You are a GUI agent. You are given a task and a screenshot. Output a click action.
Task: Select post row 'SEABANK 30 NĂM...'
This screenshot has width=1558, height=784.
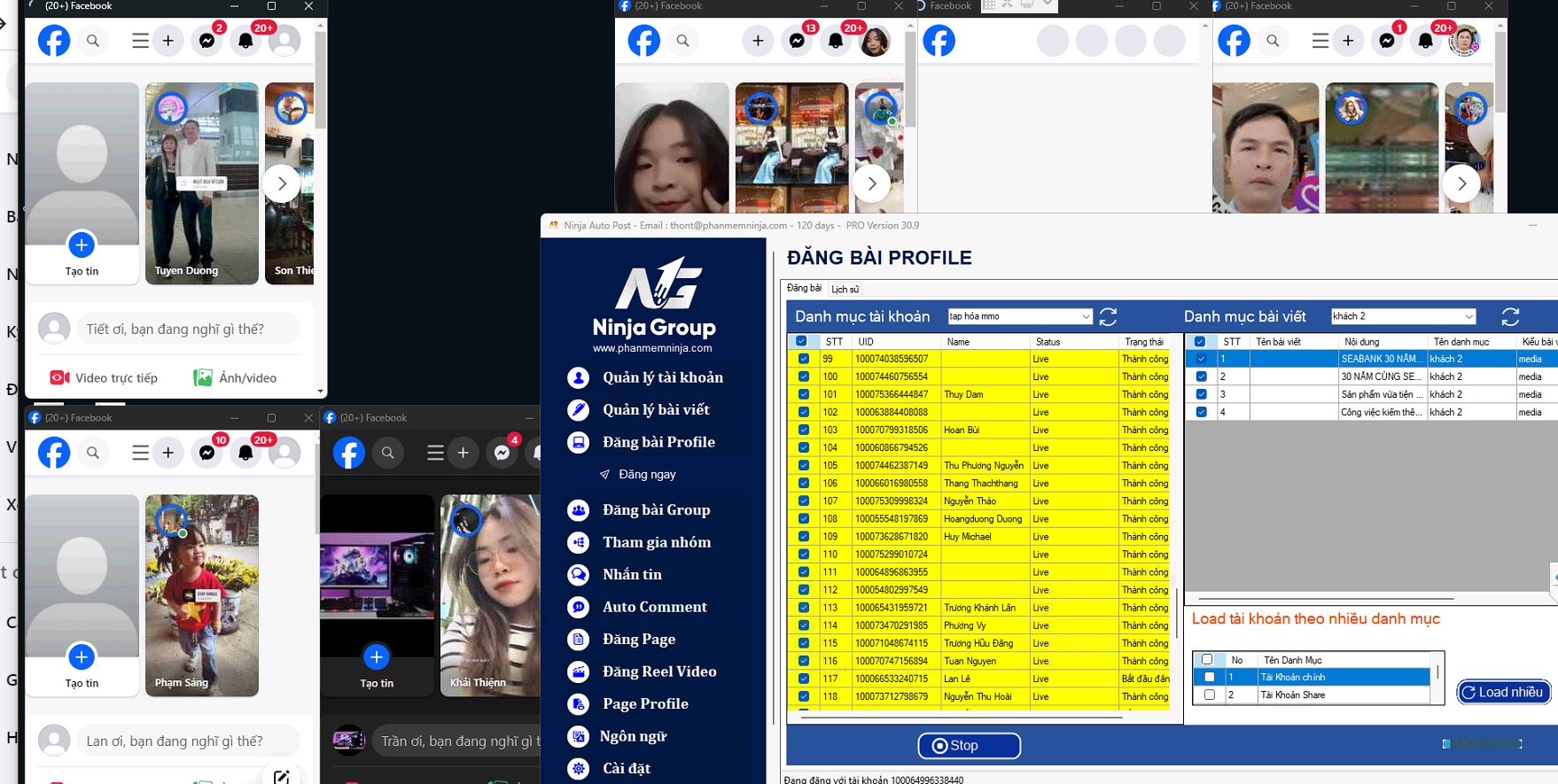(x=1382, y=359)
